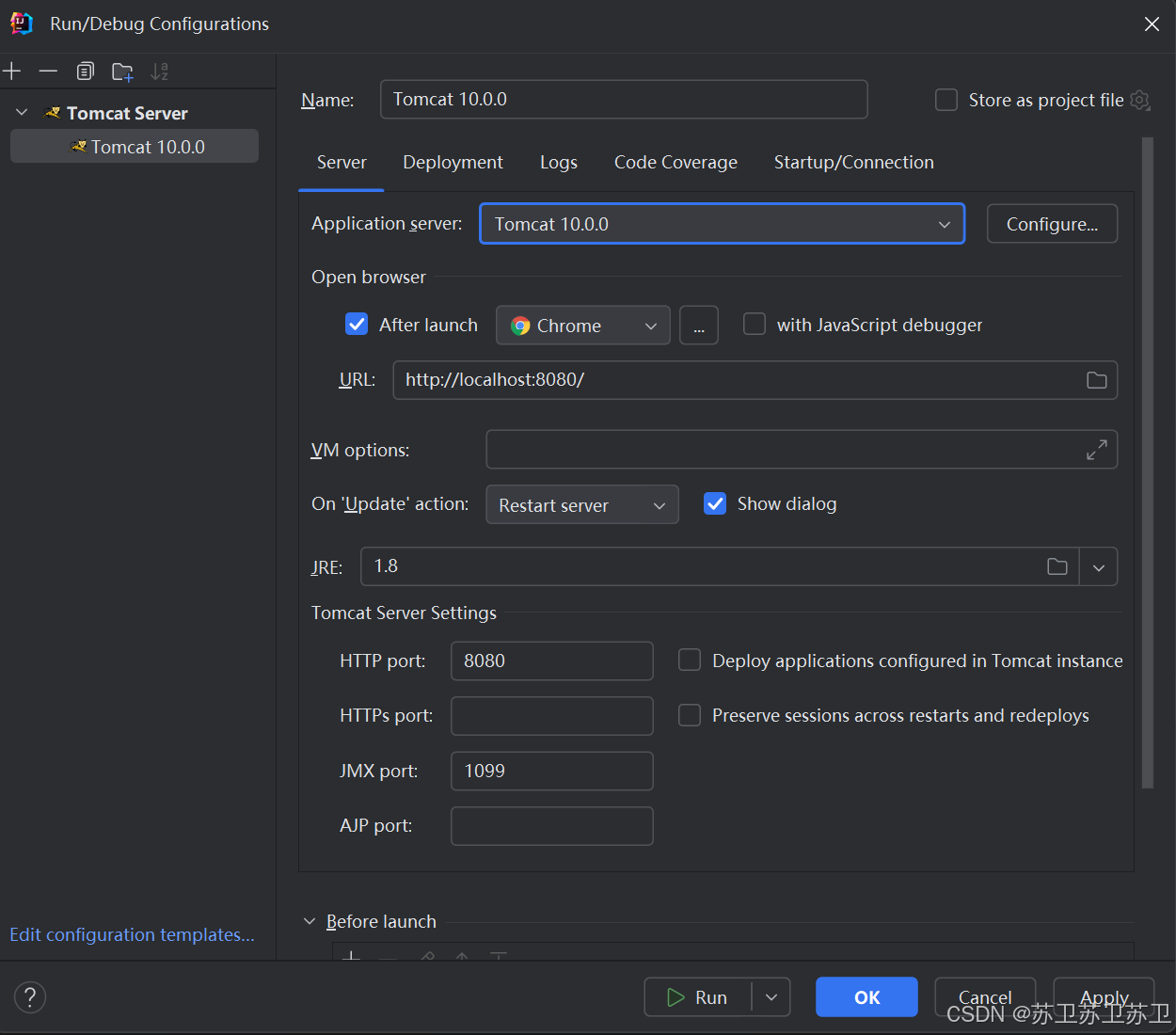The height and width of the screenshot is (1035, 1176).
Task: Open Application server dropdown
Action: tap(723, 224)
